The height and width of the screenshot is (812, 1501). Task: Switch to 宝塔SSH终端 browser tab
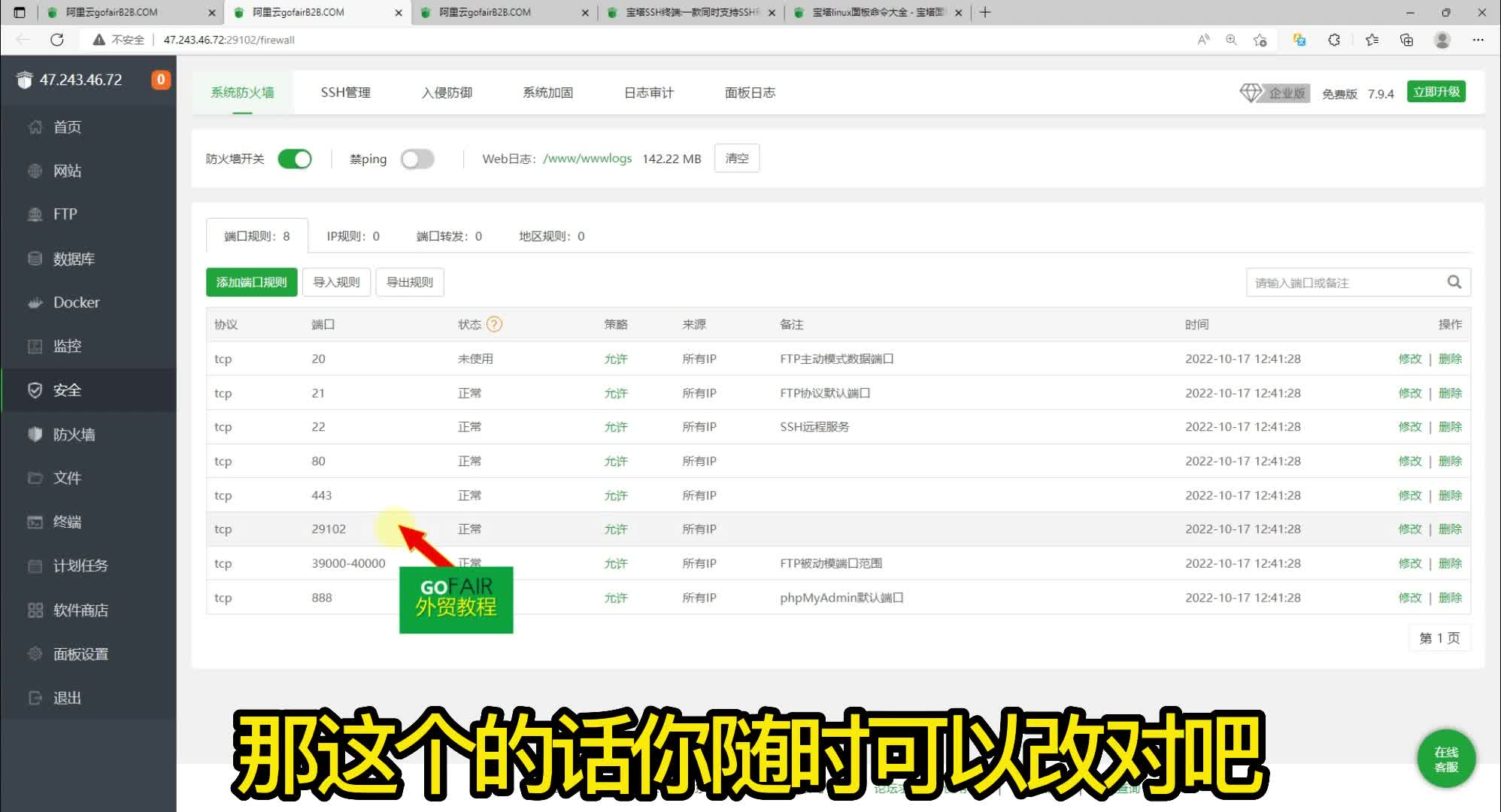[692, 12]
